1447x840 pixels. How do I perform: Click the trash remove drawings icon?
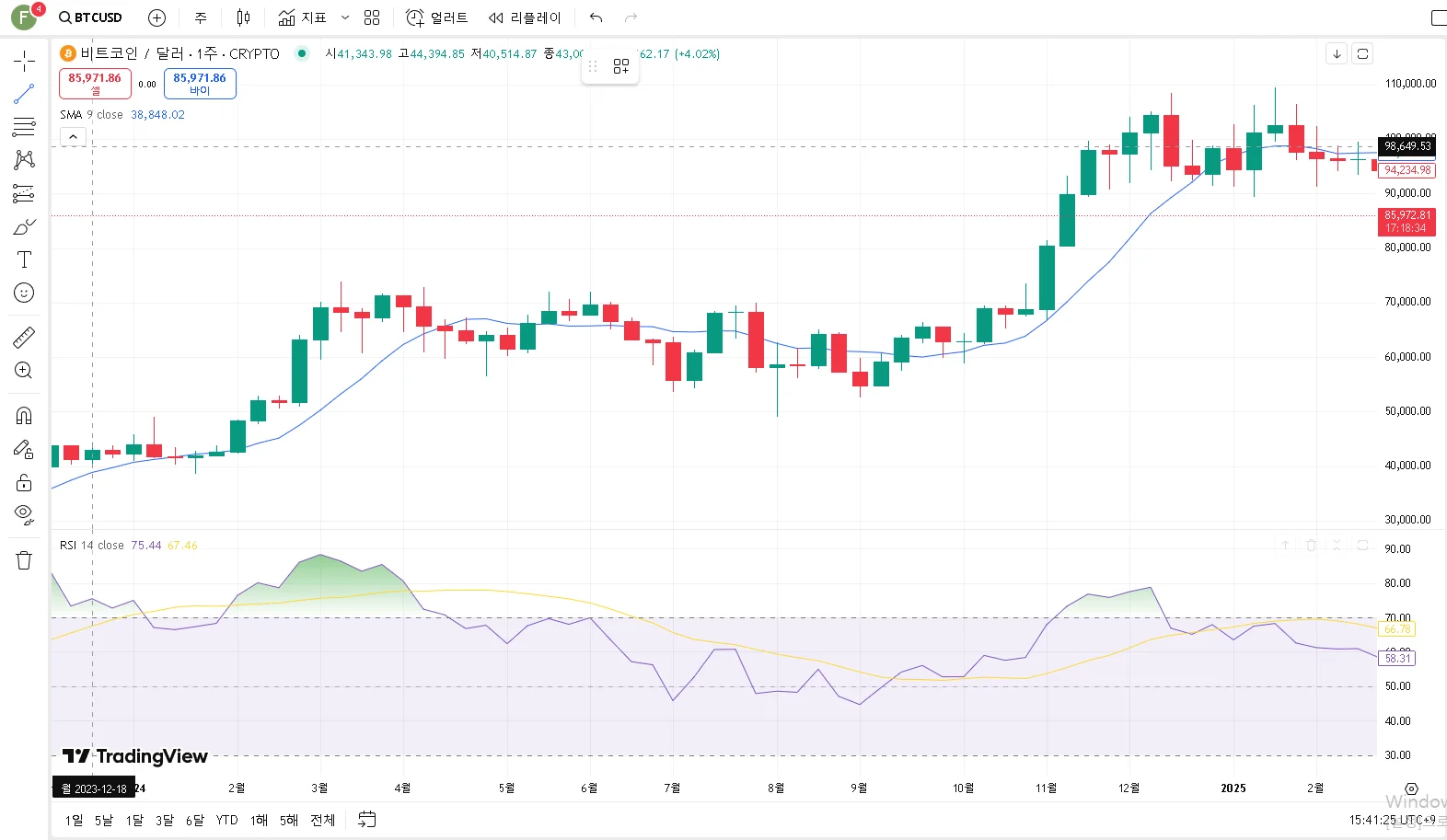click(x=24, y=560)
